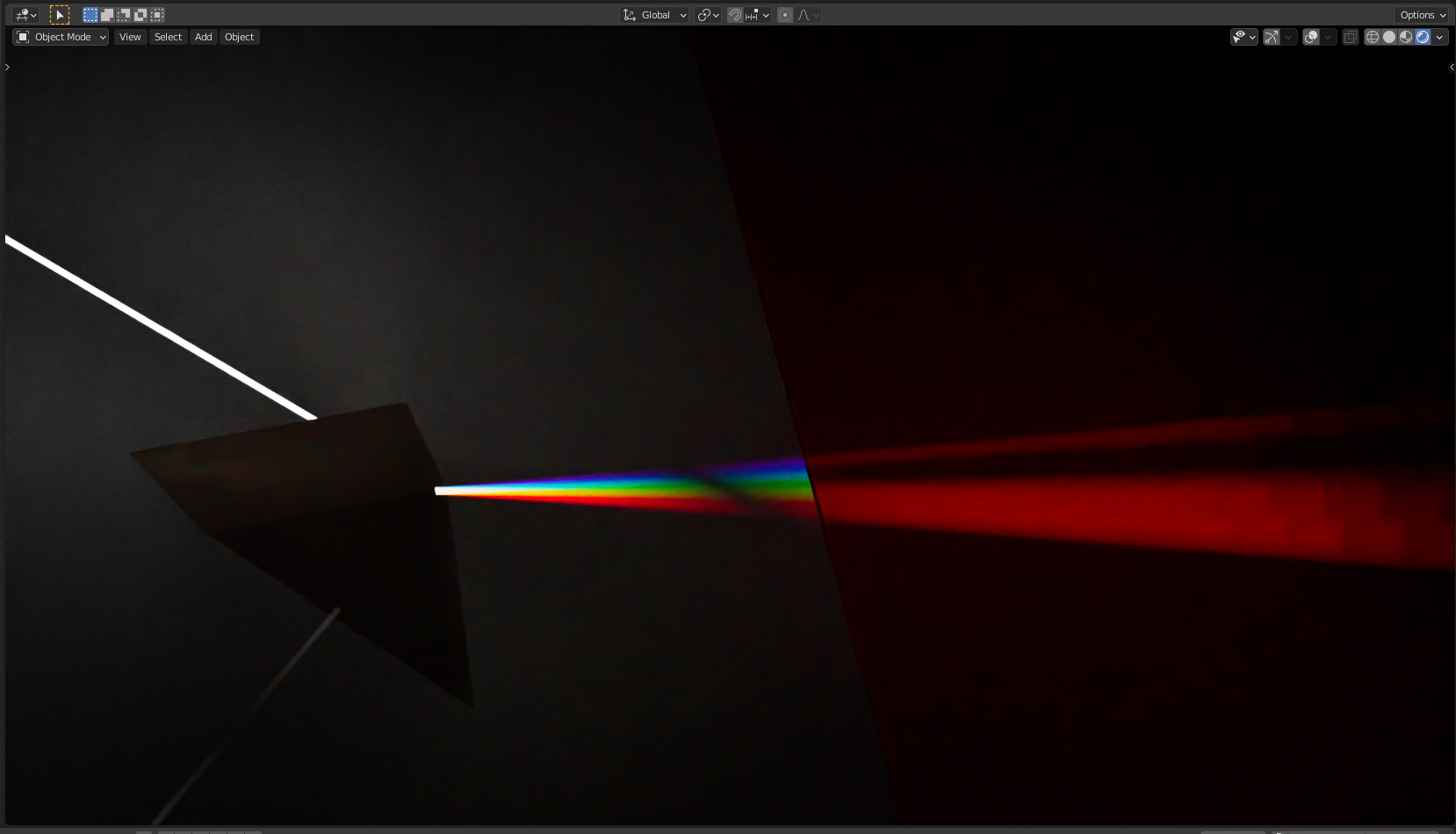Image resolution: width=1456 pixels, height=834 pixels.
Task: Open the View menu
Action: click(130, 37)
